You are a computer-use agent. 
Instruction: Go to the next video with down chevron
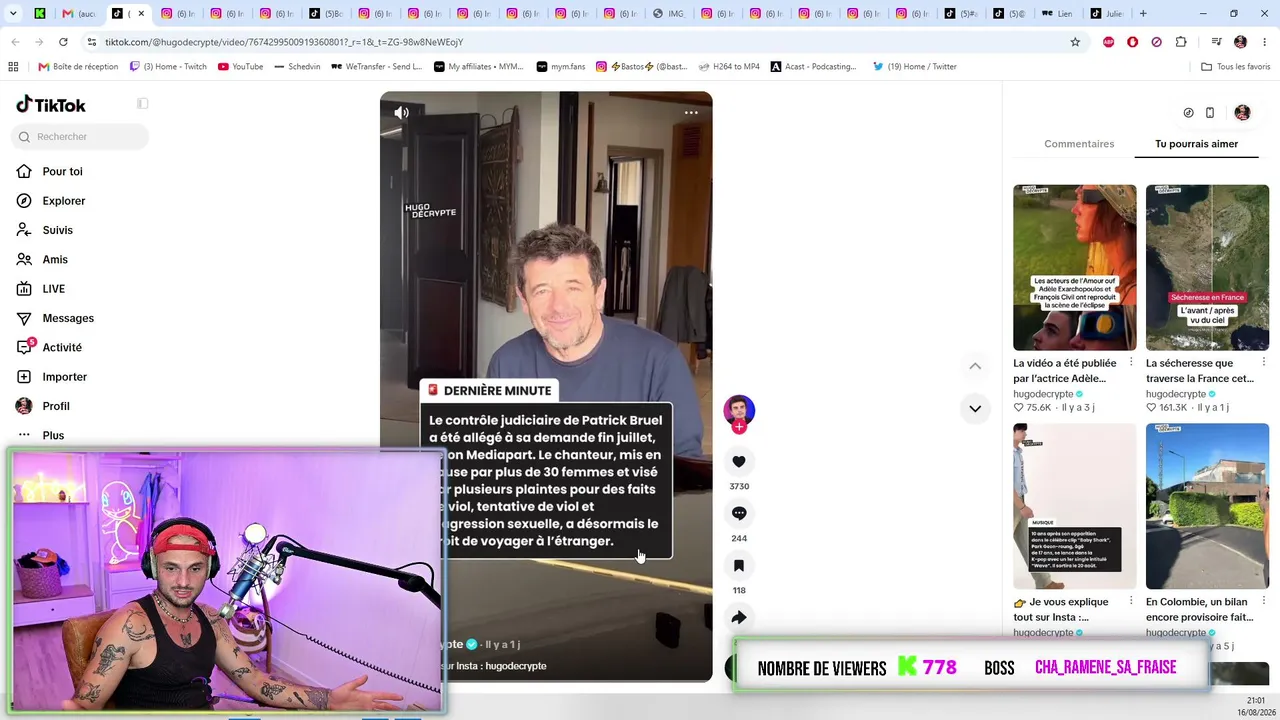pos(975,408)
